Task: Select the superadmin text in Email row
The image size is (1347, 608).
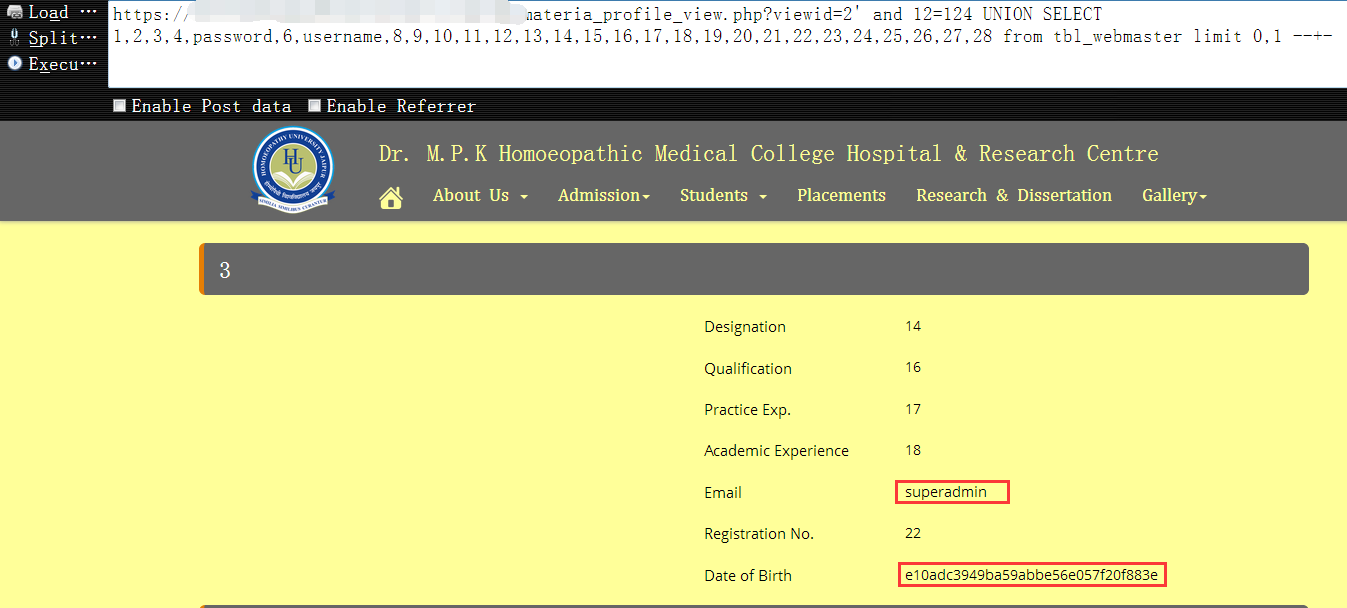Action: point(945,492)
